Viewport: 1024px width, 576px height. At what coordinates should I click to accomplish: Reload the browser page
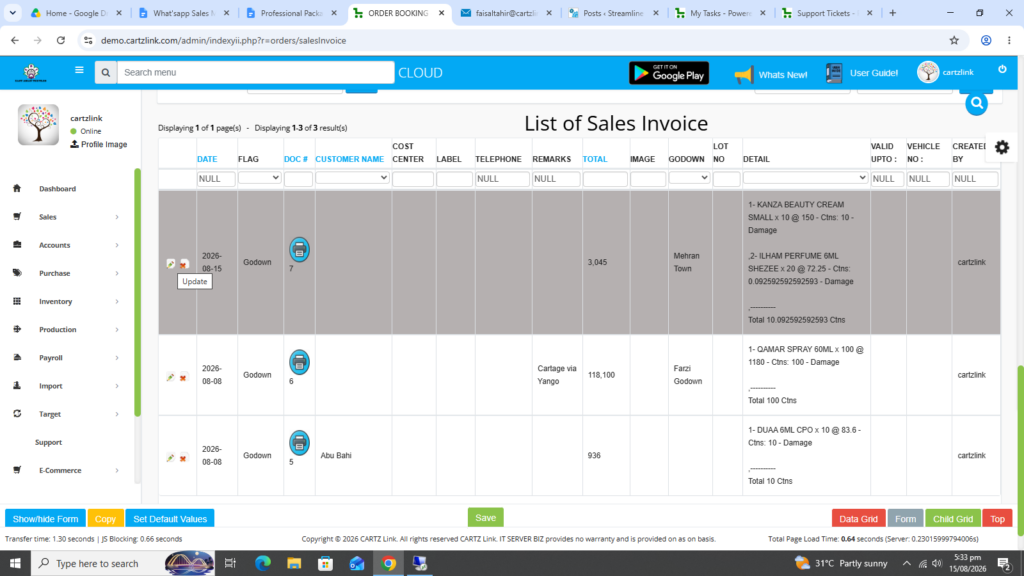(61, 40)
